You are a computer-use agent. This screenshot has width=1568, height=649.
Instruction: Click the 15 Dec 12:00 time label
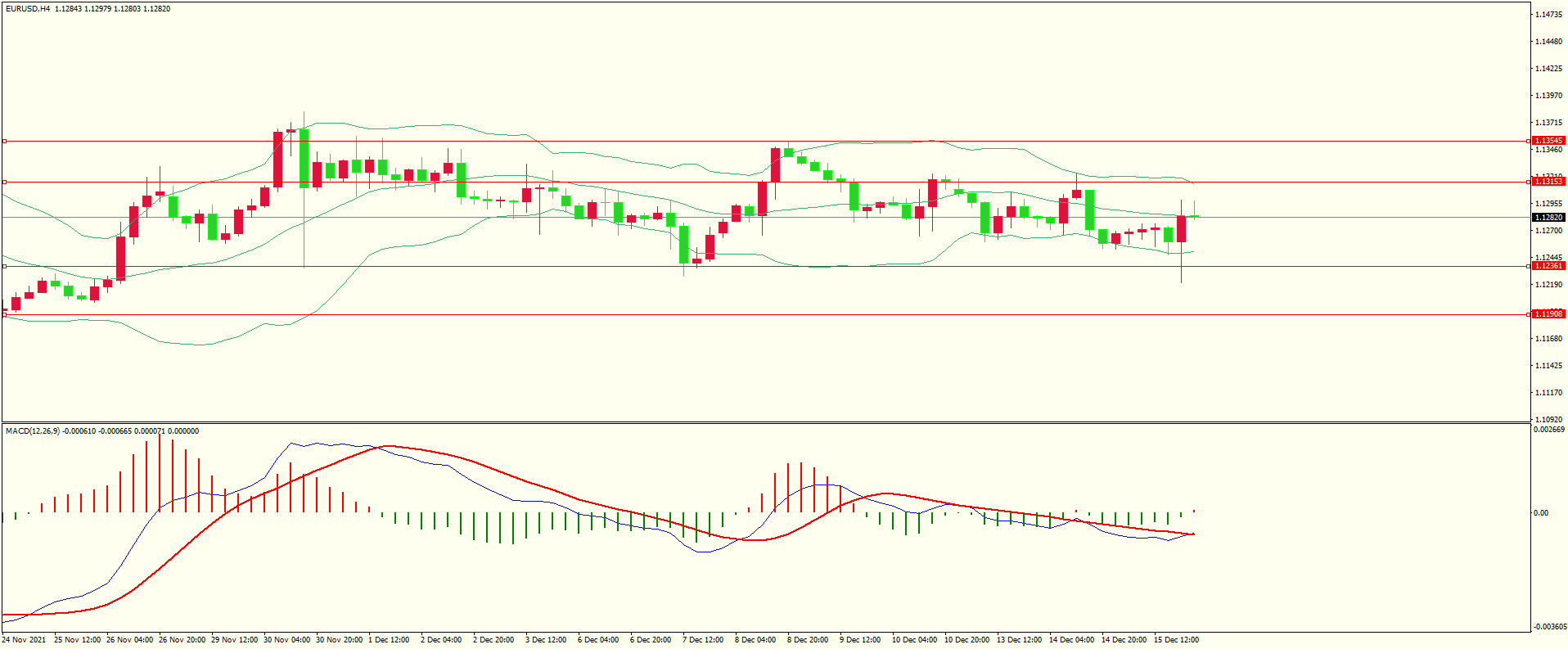[1176, 640]
